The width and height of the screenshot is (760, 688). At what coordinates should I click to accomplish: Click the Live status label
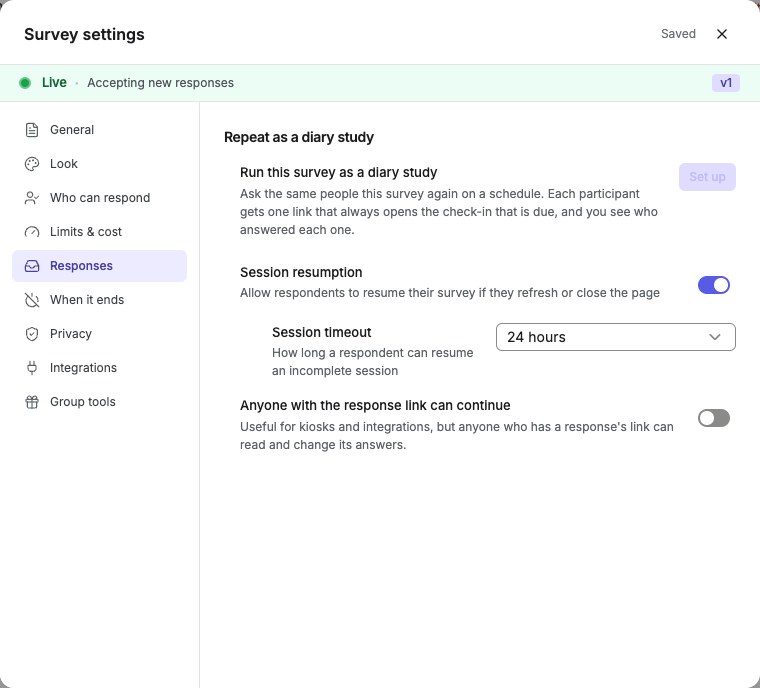point(54,82)
